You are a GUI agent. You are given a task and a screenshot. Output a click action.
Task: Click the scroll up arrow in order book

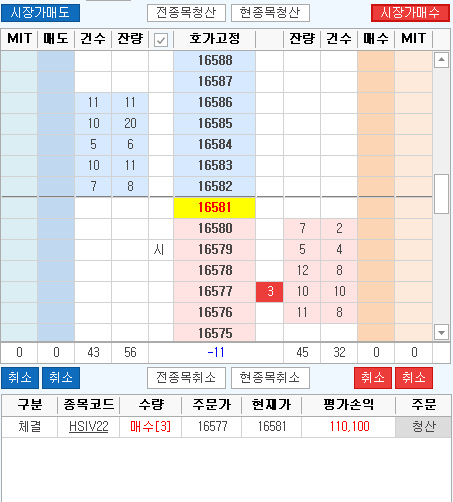coord(441,60)
